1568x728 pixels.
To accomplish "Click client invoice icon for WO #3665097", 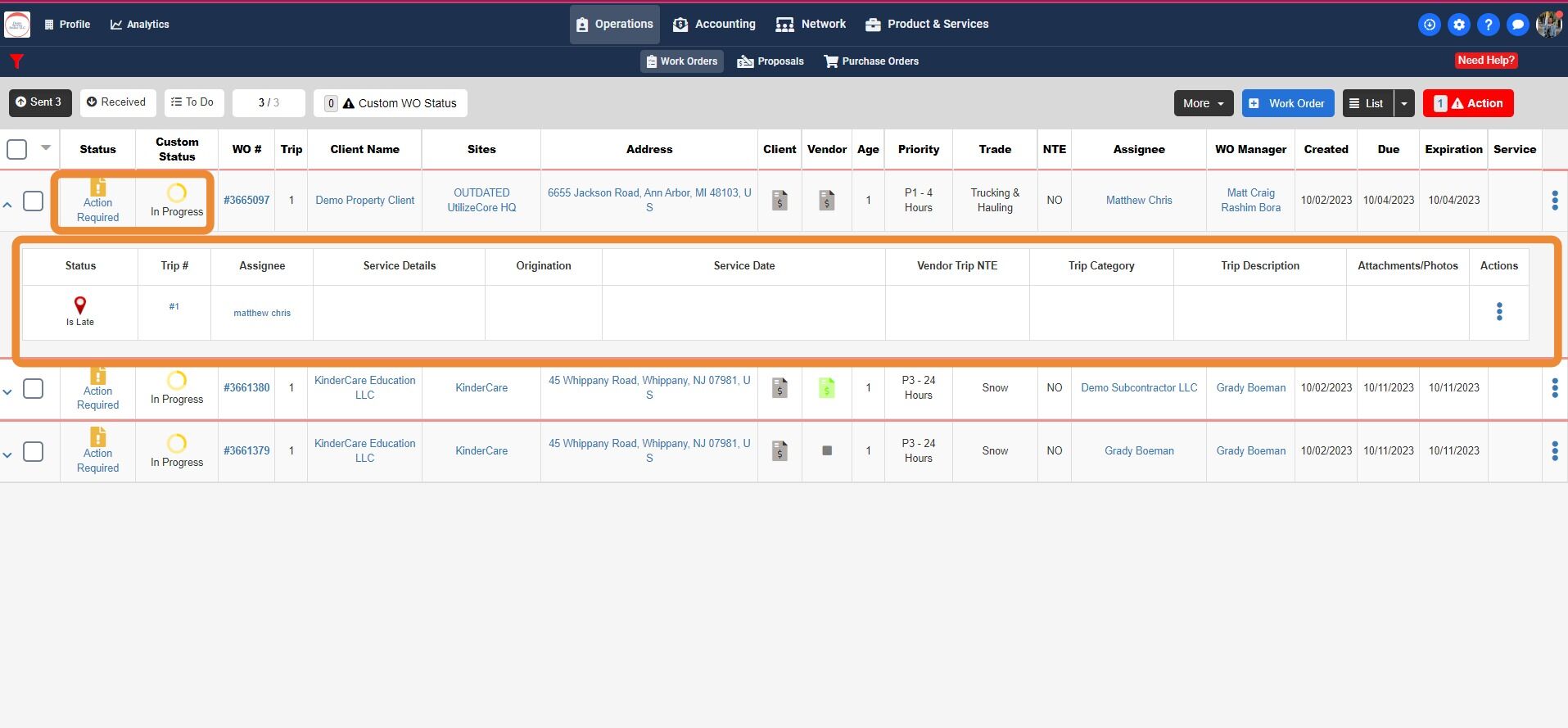I will (779, 200).
